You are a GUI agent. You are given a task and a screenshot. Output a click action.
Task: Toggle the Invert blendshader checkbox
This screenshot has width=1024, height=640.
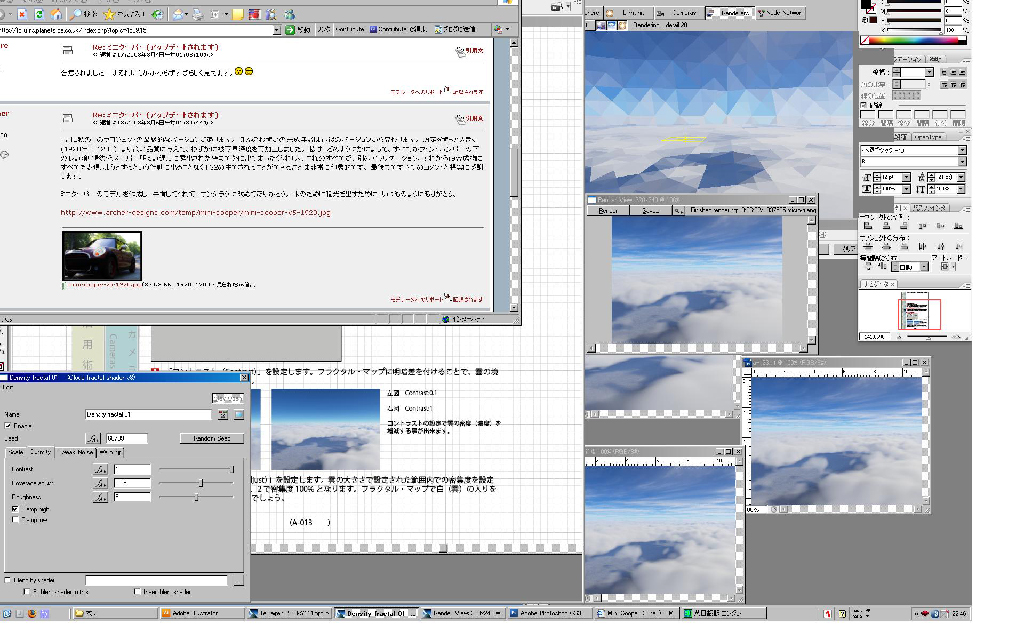click(x=137, y=592)
